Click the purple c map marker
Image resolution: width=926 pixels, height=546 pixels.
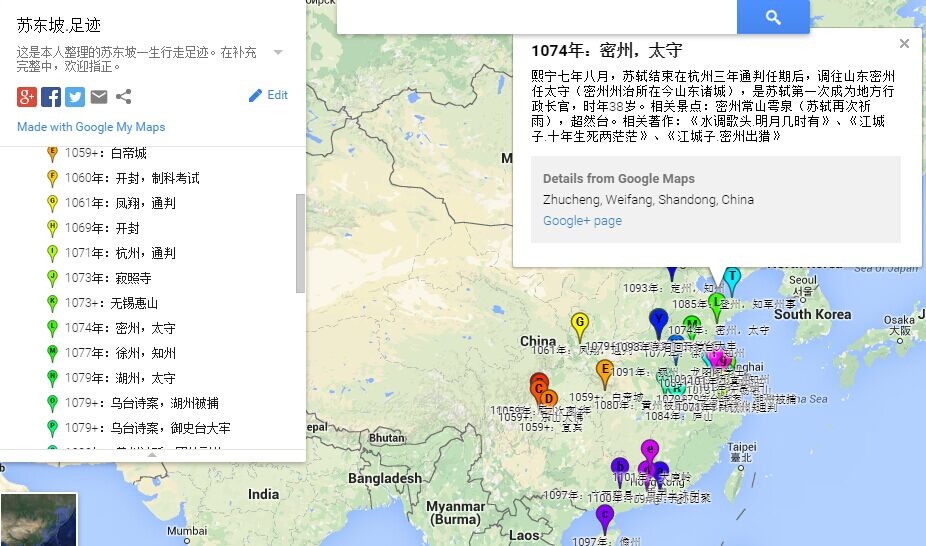click(604, 517)
